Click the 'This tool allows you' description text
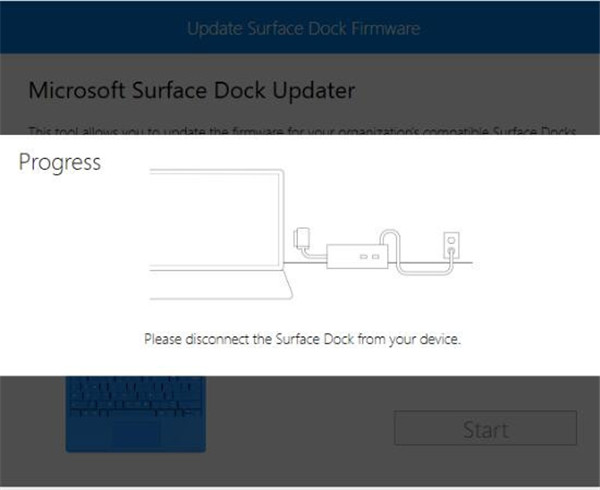Viewport: 600px width, 490px height. (x=302, y=131)
